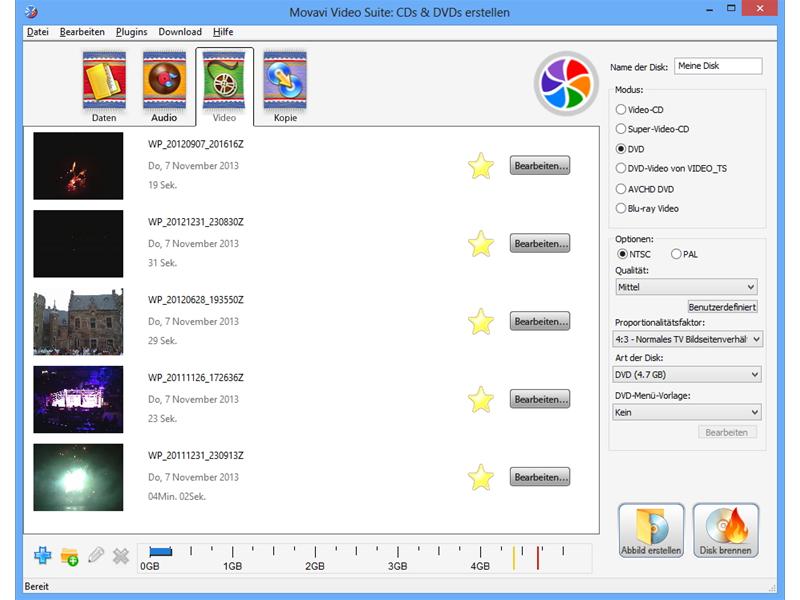
Task: Click the Movavi colorful pinwheel logo
Action: coord(566,83)
